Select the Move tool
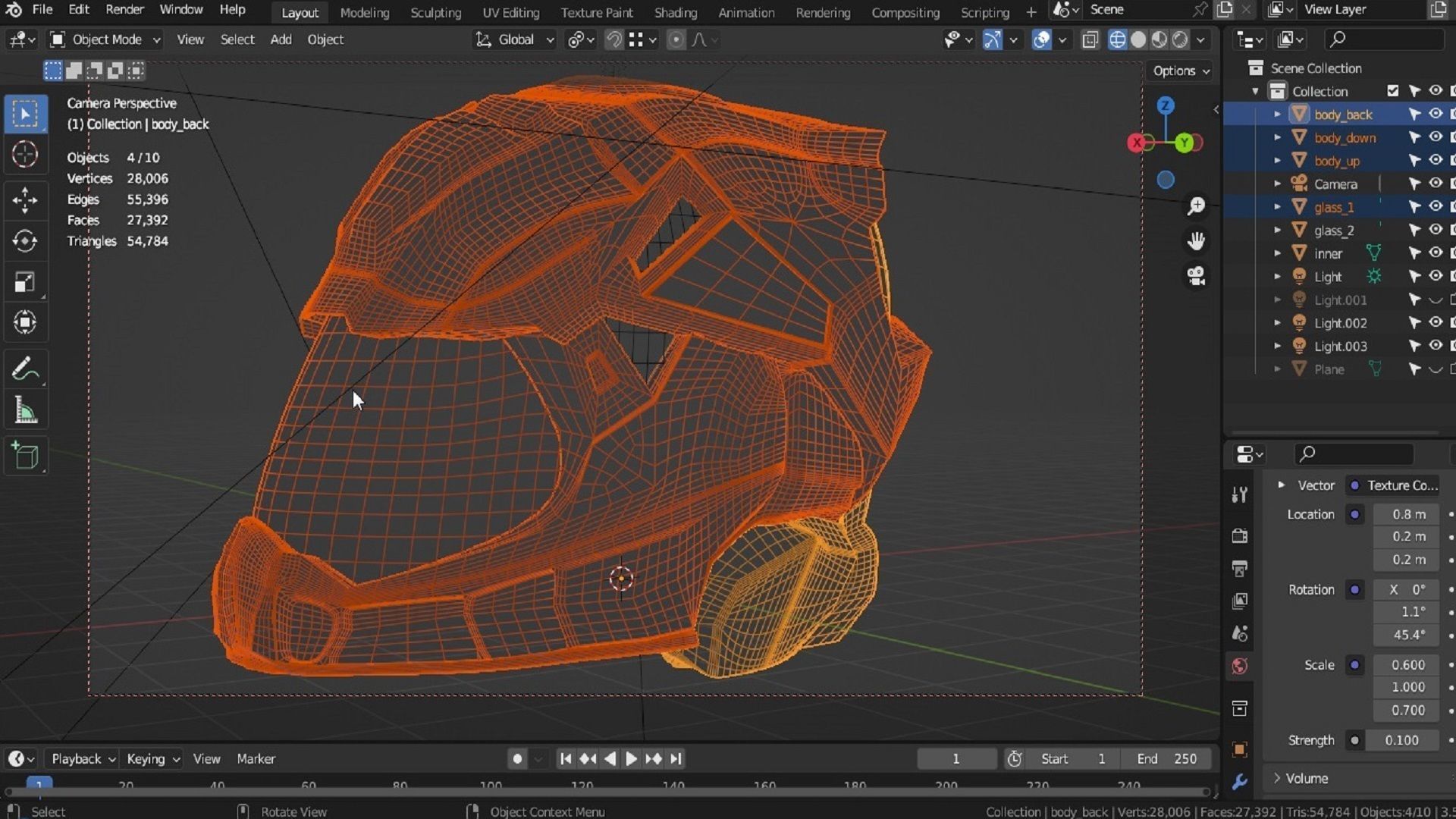Viewport: 1456px width, 819px height. coord(25,200)
